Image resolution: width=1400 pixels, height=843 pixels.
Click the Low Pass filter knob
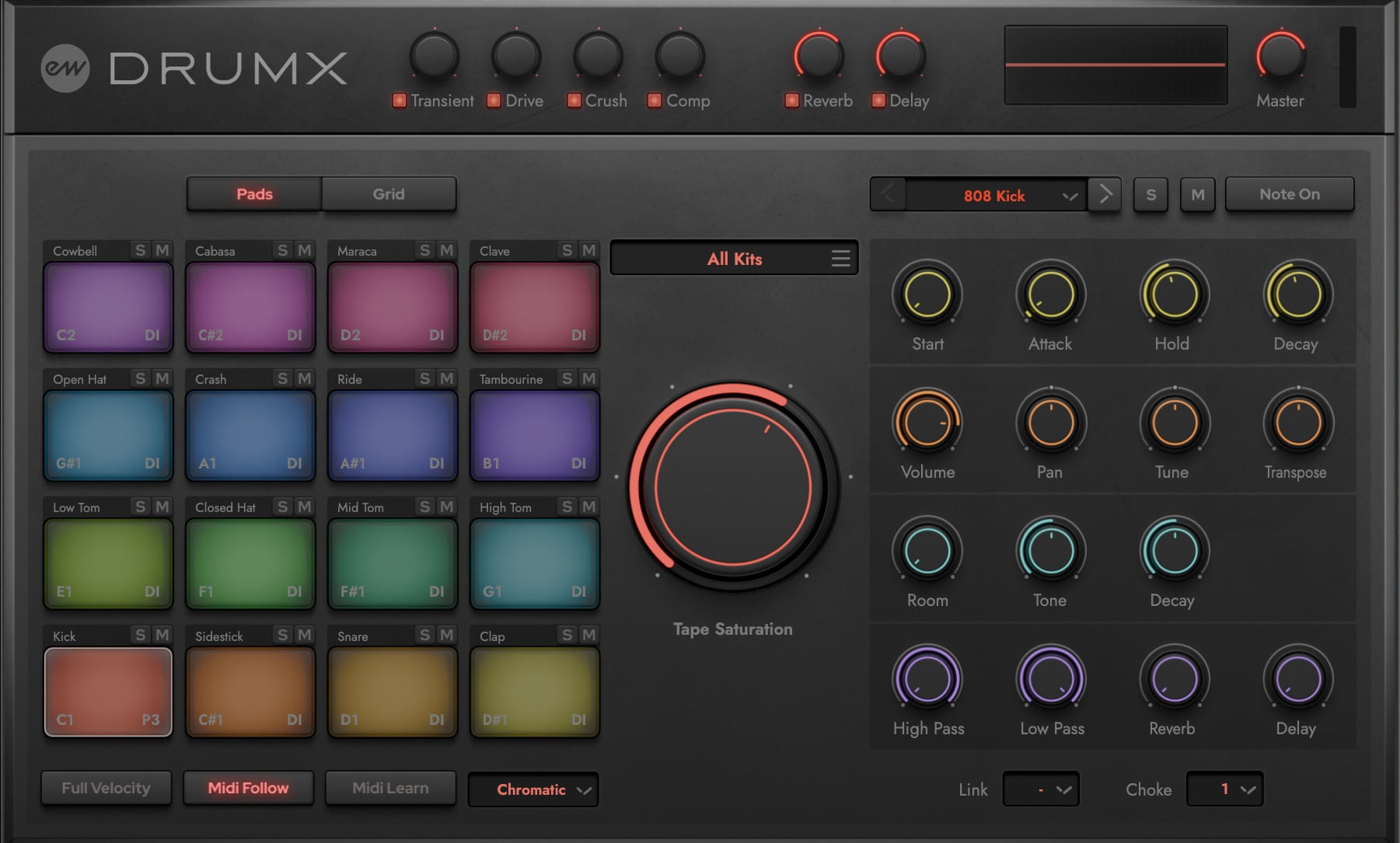1050,679
